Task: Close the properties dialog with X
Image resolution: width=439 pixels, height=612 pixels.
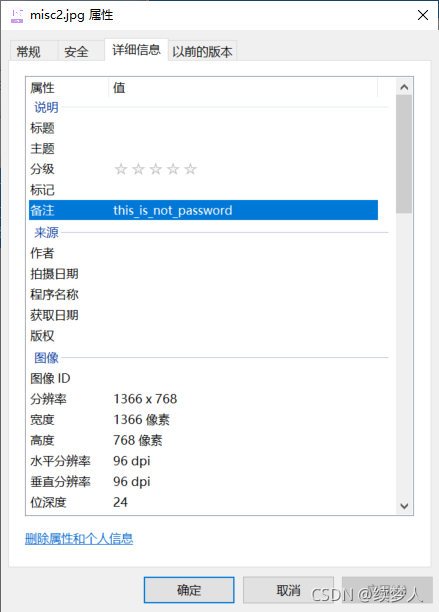Action: pos(423,15)
